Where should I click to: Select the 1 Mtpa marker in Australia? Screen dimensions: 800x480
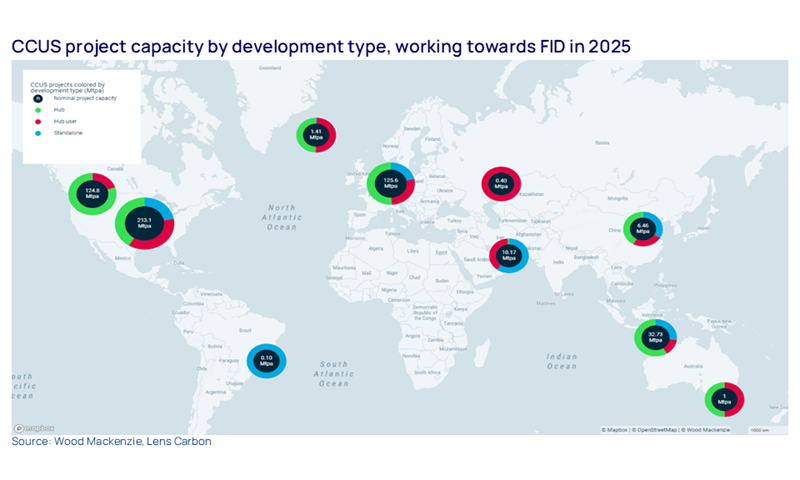click(x=724, y=399)
